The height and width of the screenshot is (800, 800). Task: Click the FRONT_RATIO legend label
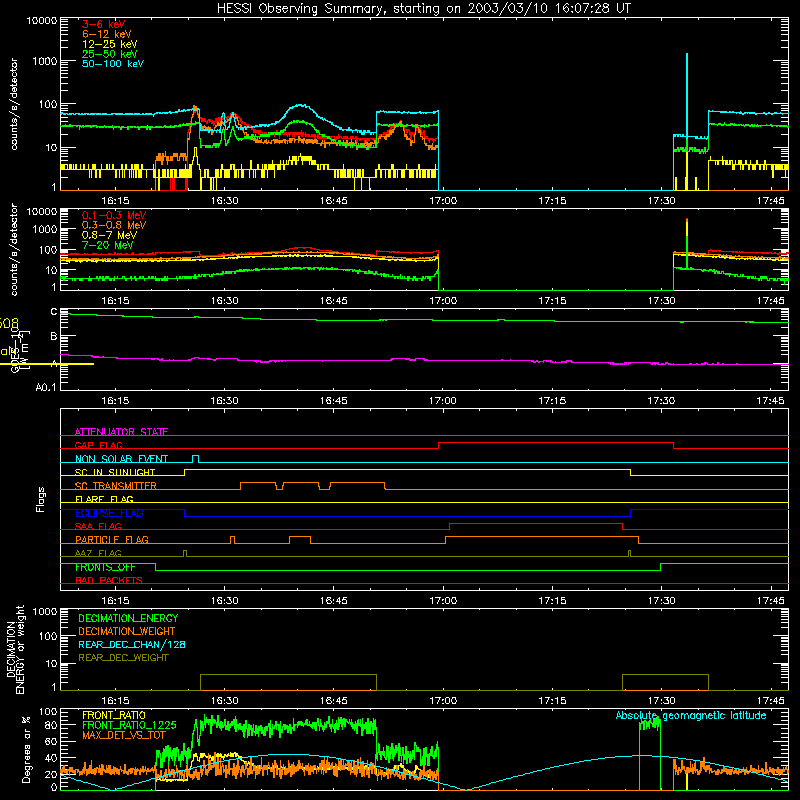[114, 715]
